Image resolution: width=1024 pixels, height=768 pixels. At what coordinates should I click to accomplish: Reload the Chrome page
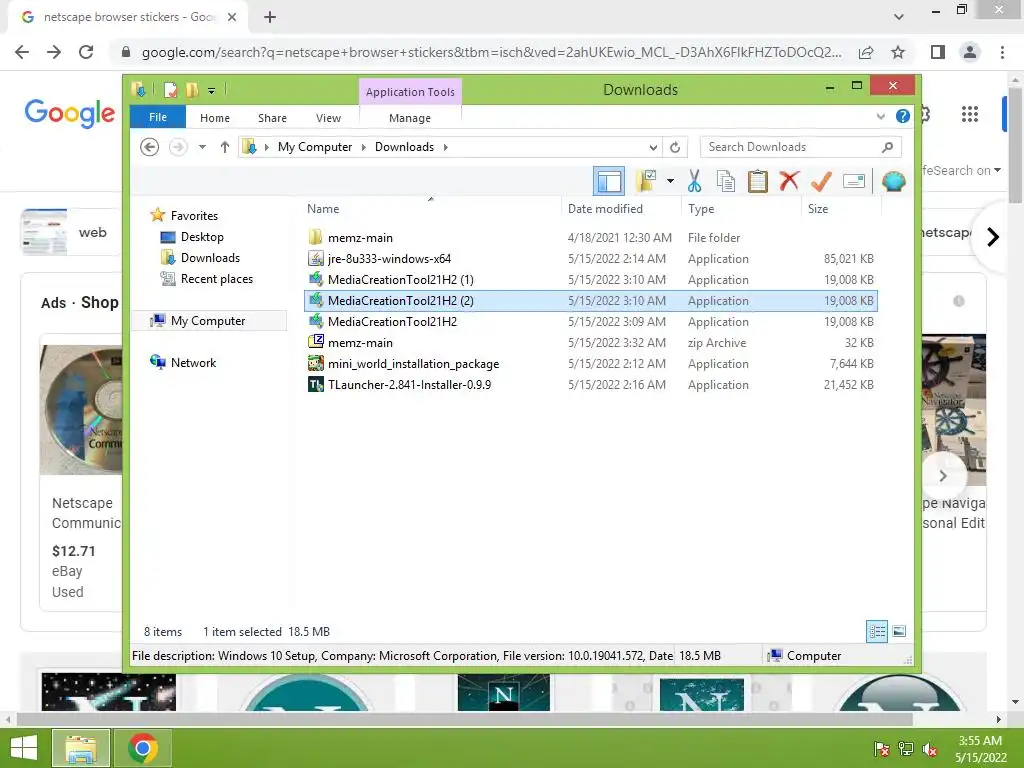coord(86,52)
